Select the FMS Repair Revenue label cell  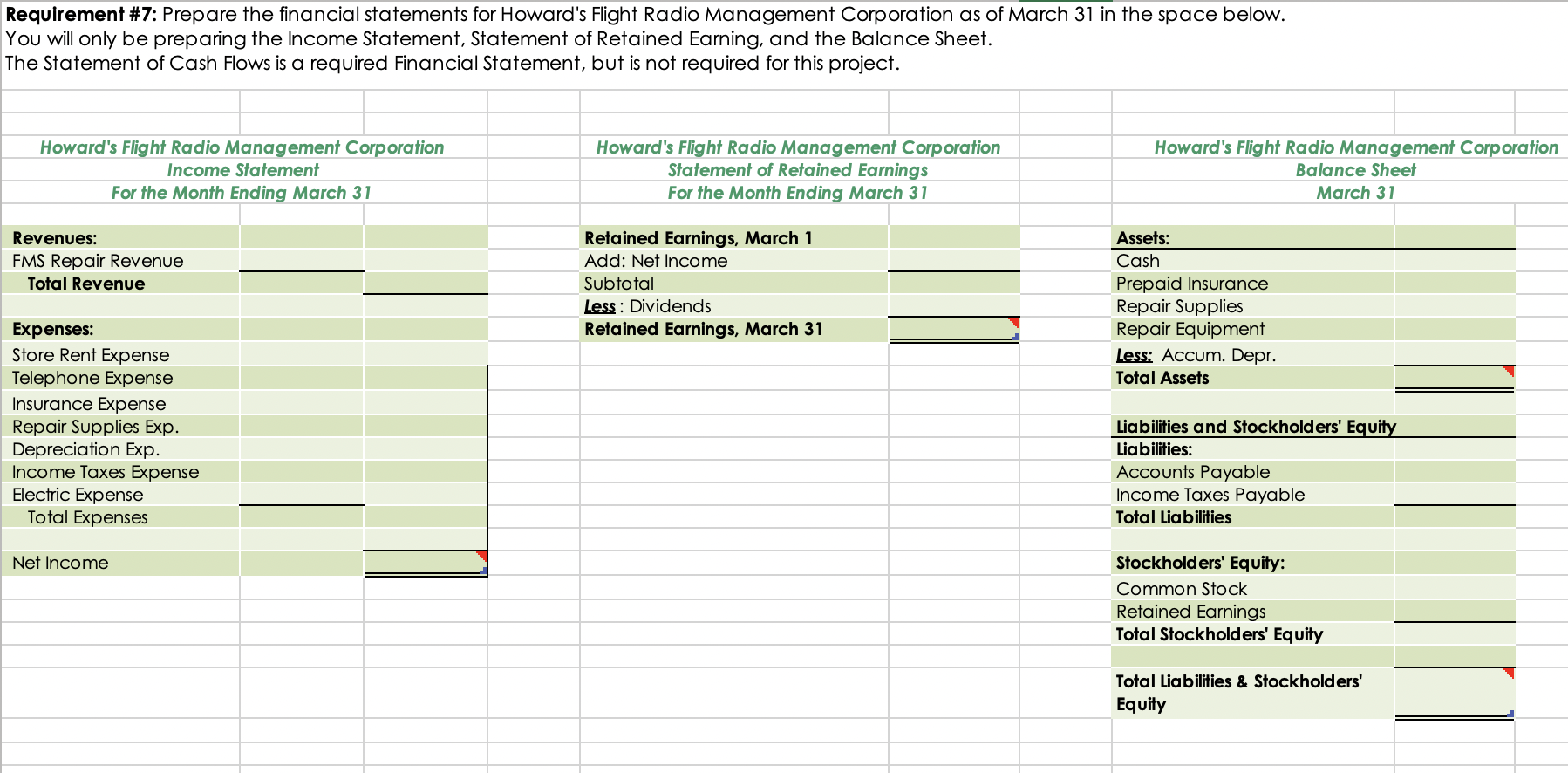tap(121, 261)
